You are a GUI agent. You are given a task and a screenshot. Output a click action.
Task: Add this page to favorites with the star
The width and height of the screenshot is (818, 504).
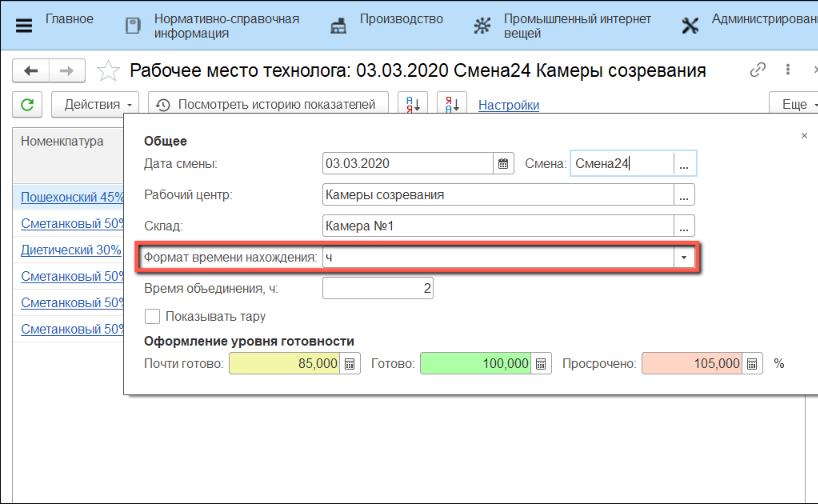110,71
